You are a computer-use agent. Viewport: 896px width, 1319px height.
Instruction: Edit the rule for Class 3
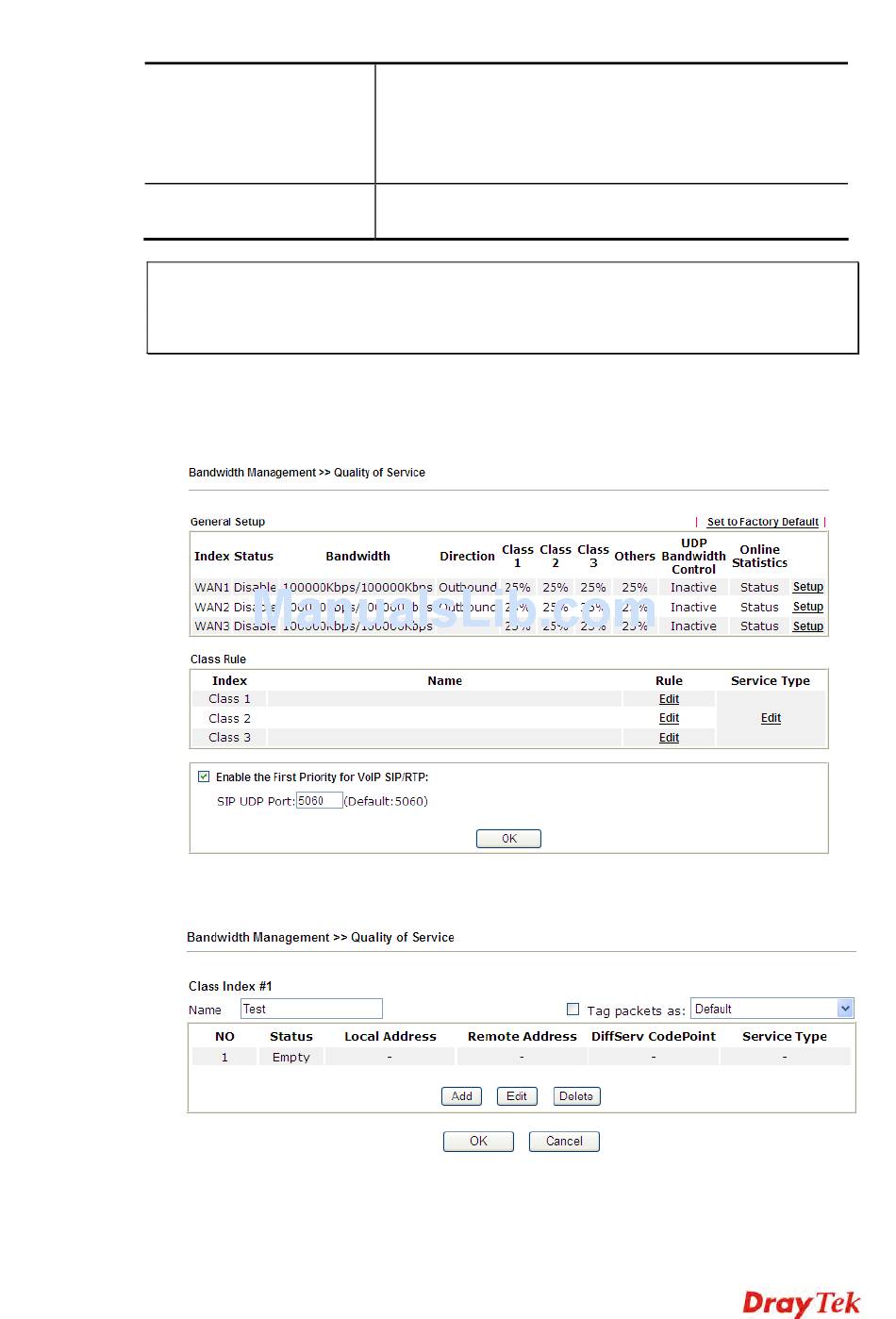pyautogui.click(x=669, y=738)
